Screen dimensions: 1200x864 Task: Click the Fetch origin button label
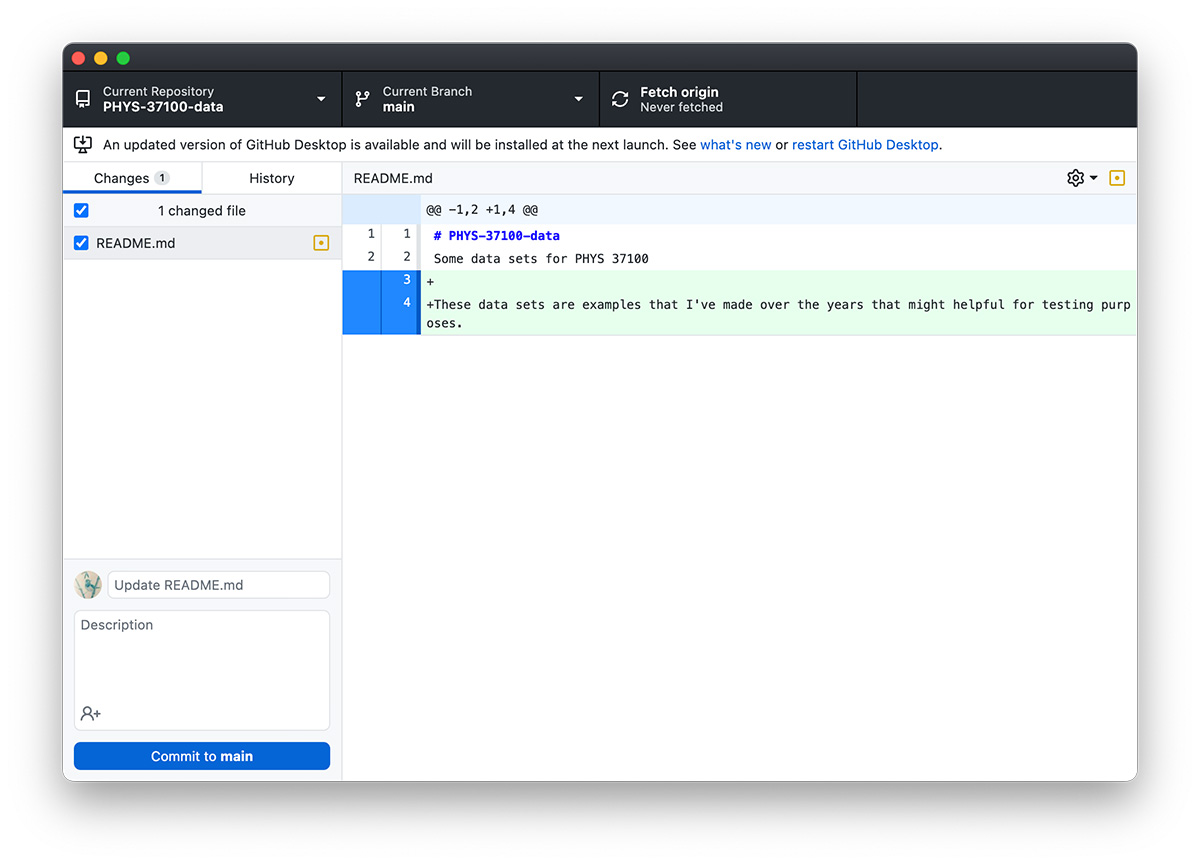pos(679,92)
